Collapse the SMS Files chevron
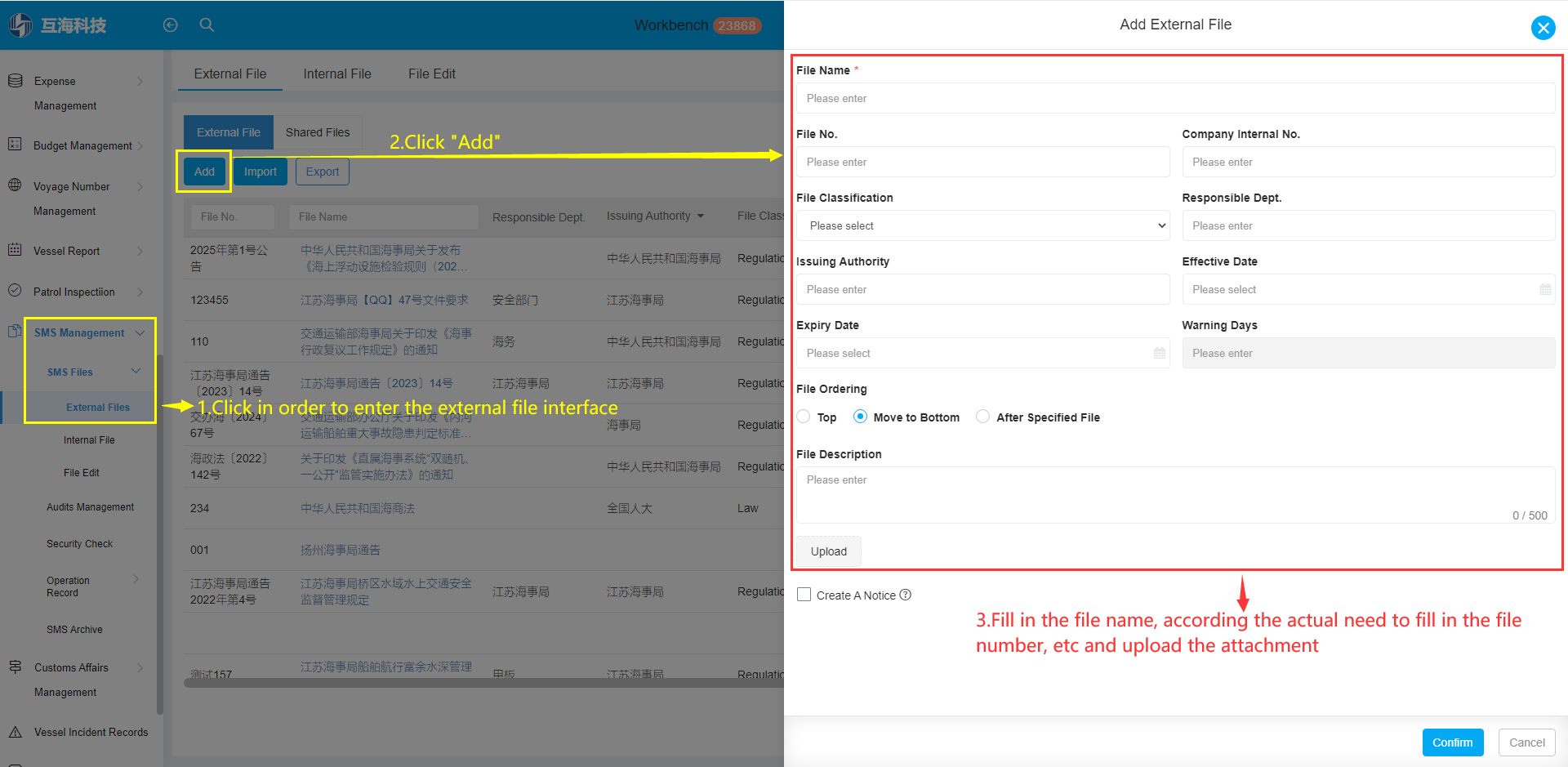The width and height of the screenshot is (1568, 767). pyautogui.click(x=136, y=371)
